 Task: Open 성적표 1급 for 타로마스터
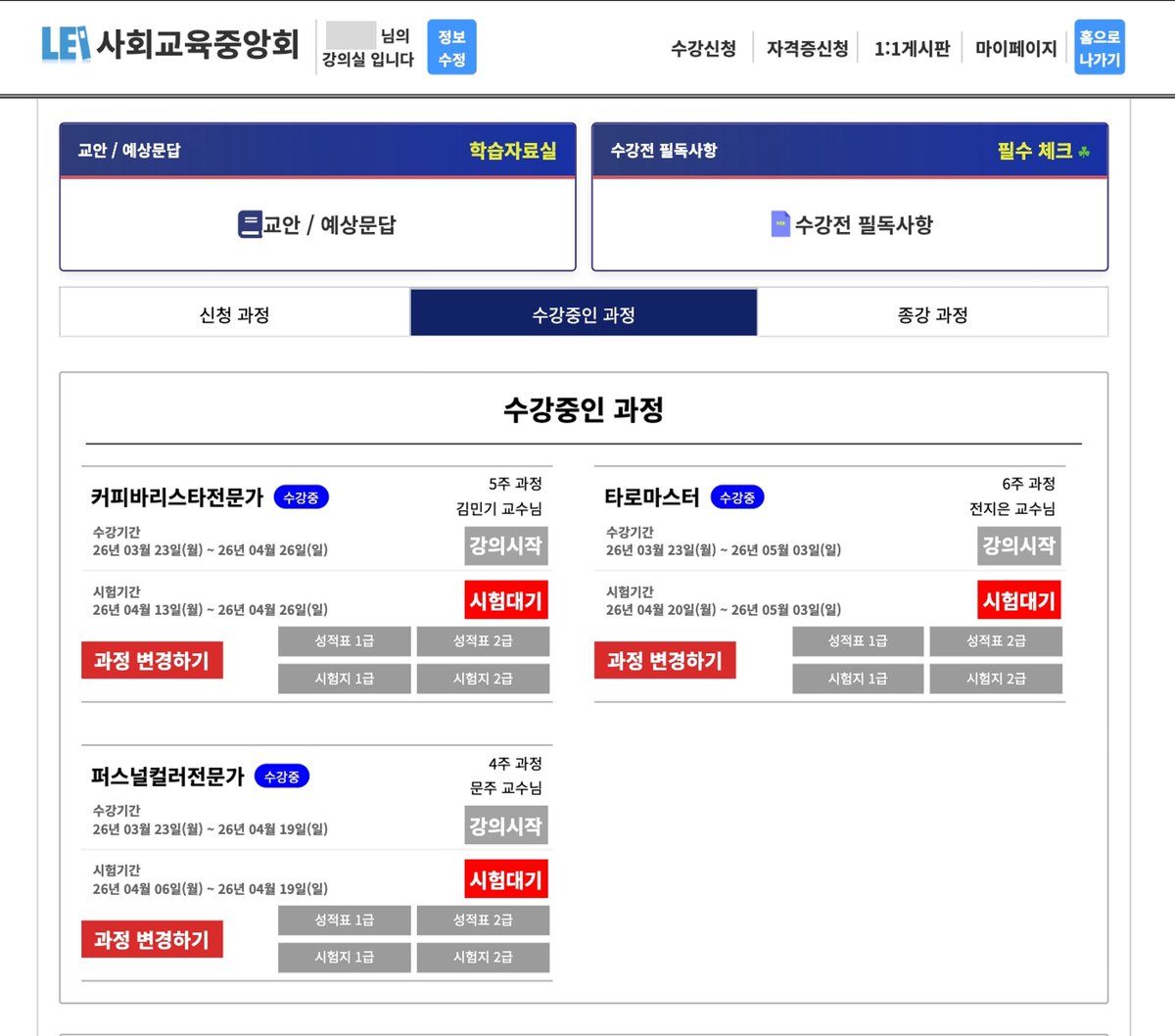point(858,641)
